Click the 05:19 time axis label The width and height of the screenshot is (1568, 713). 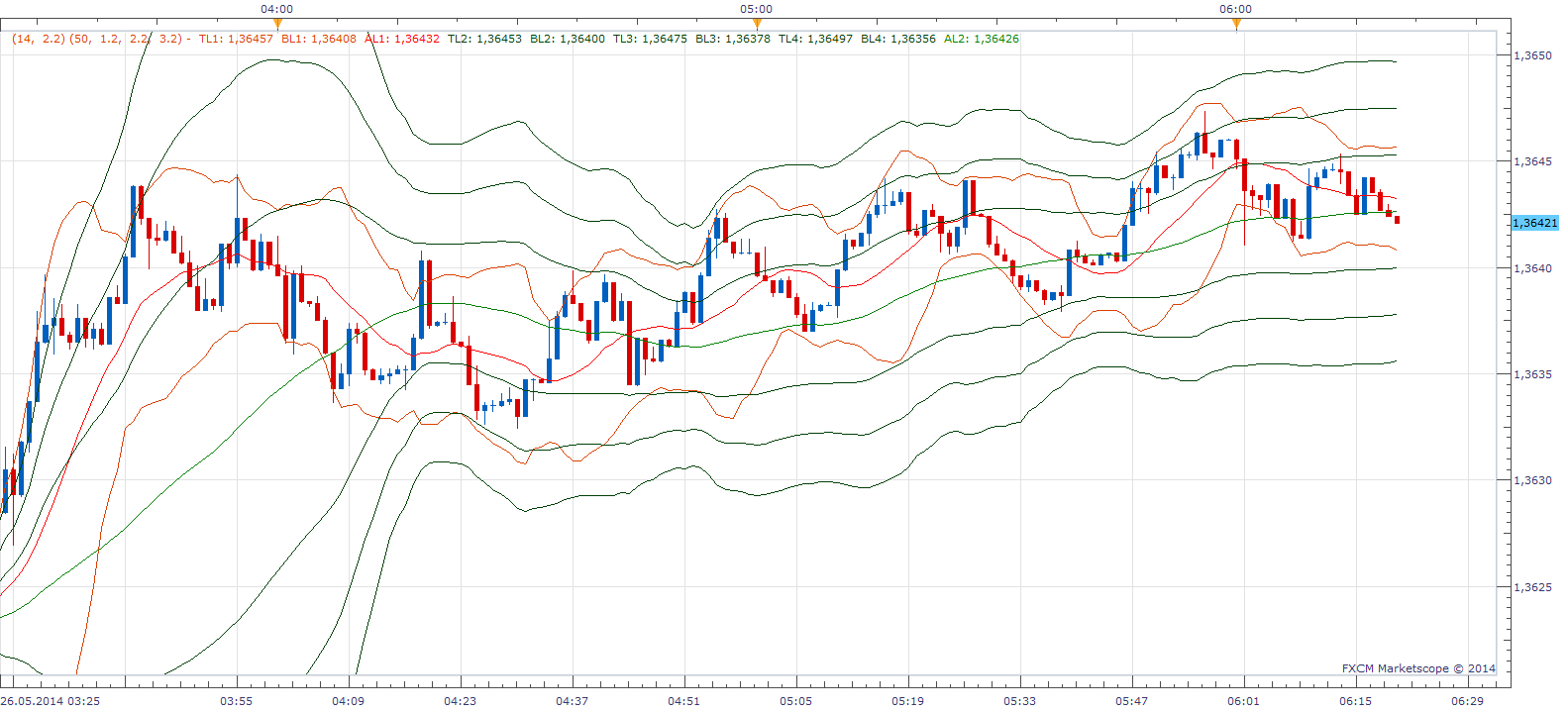(908, 701)
